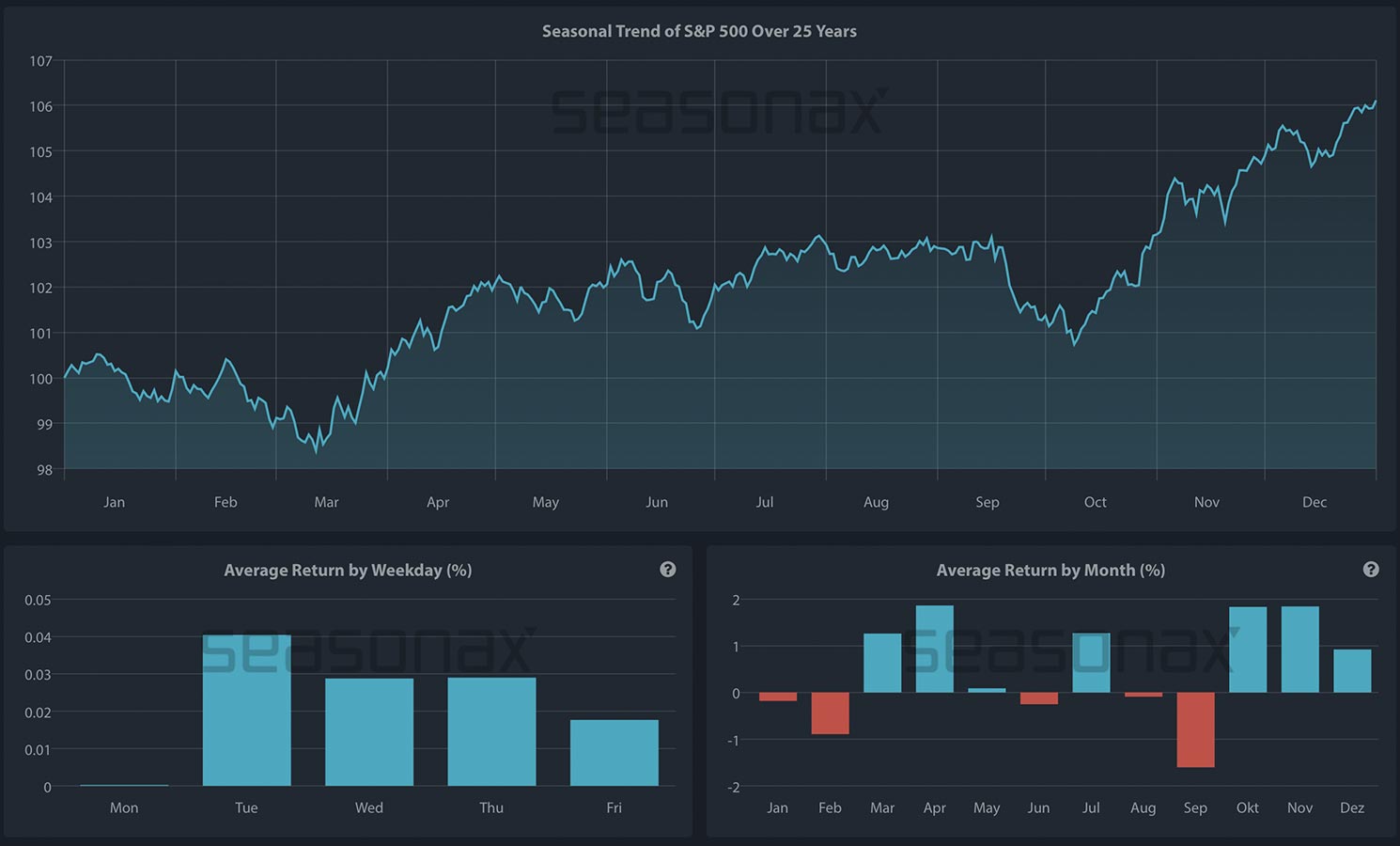Select the June red bar in monthly chart
This screenshot has width=1400, height=846.
pyautogui.click(x=1039, y=698)
